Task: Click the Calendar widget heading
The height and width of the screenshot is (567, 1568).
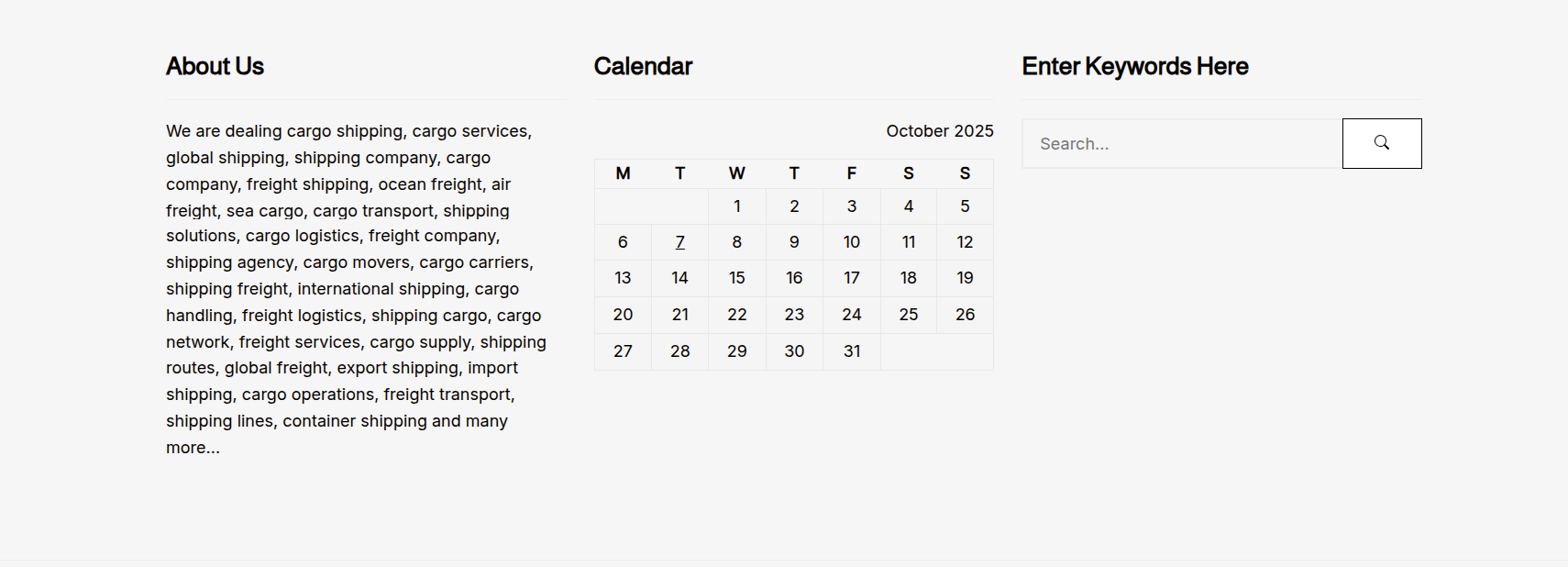Action: (x=643, y=66)
